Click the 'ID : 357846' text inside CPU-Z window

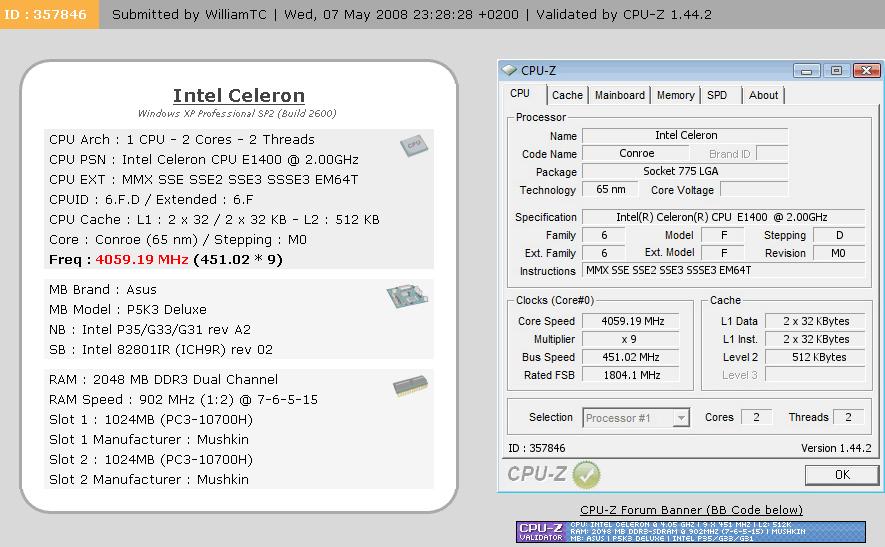click(537, 448)
